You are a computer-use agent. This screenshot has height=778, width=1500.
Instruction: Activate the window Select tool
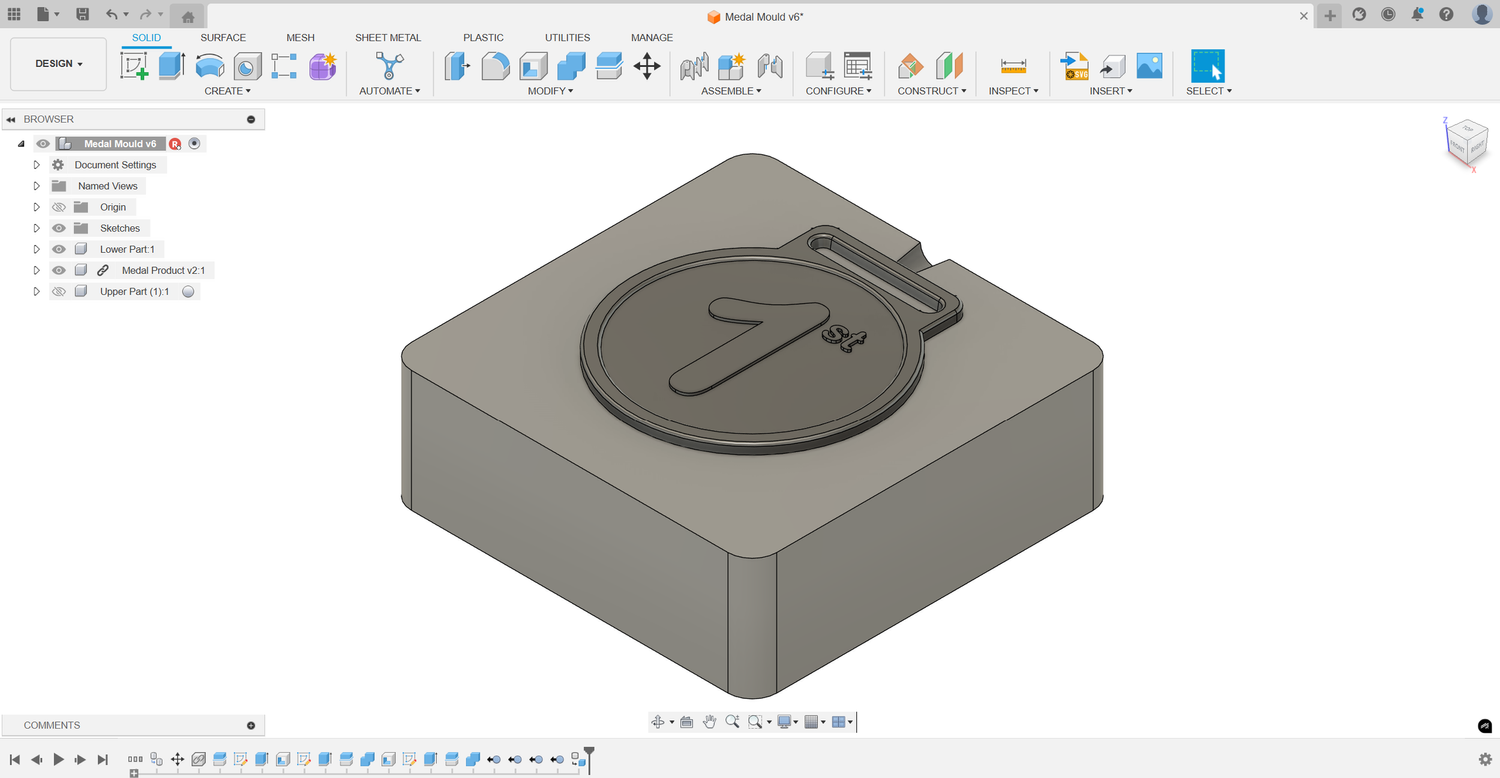(x=1208, y=66)
